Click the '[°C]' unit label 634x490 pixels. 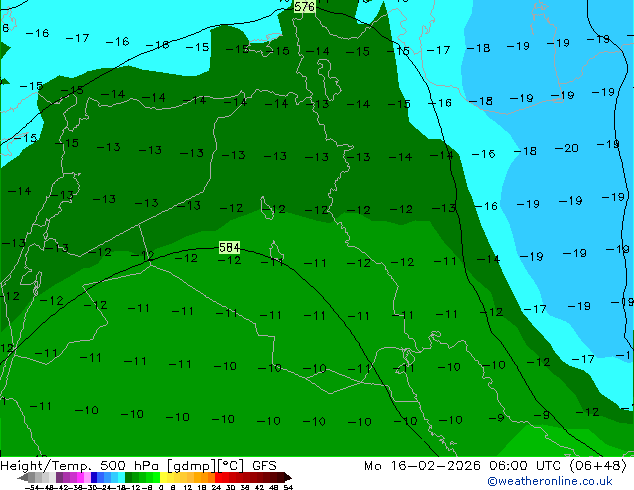(230, 466)
